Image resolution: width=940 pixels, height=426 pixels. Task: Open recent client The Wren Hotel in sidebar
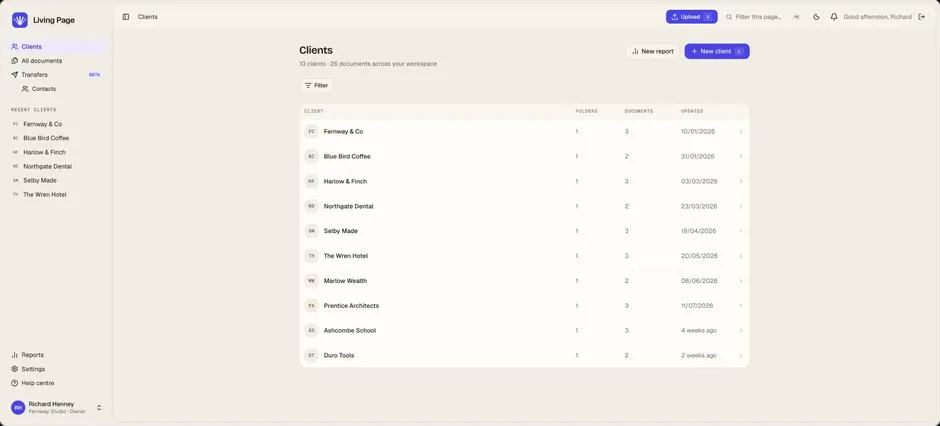(x=58, y=195)
